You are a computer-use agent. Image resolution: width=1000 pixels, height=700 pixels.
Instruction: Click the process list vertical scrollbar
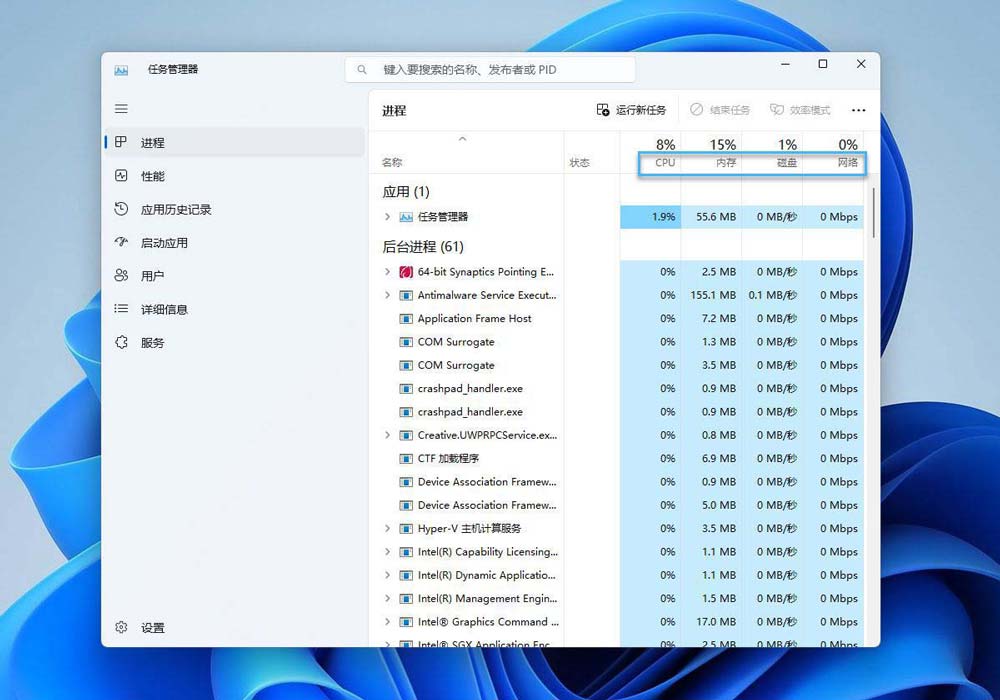pos(874,212)
